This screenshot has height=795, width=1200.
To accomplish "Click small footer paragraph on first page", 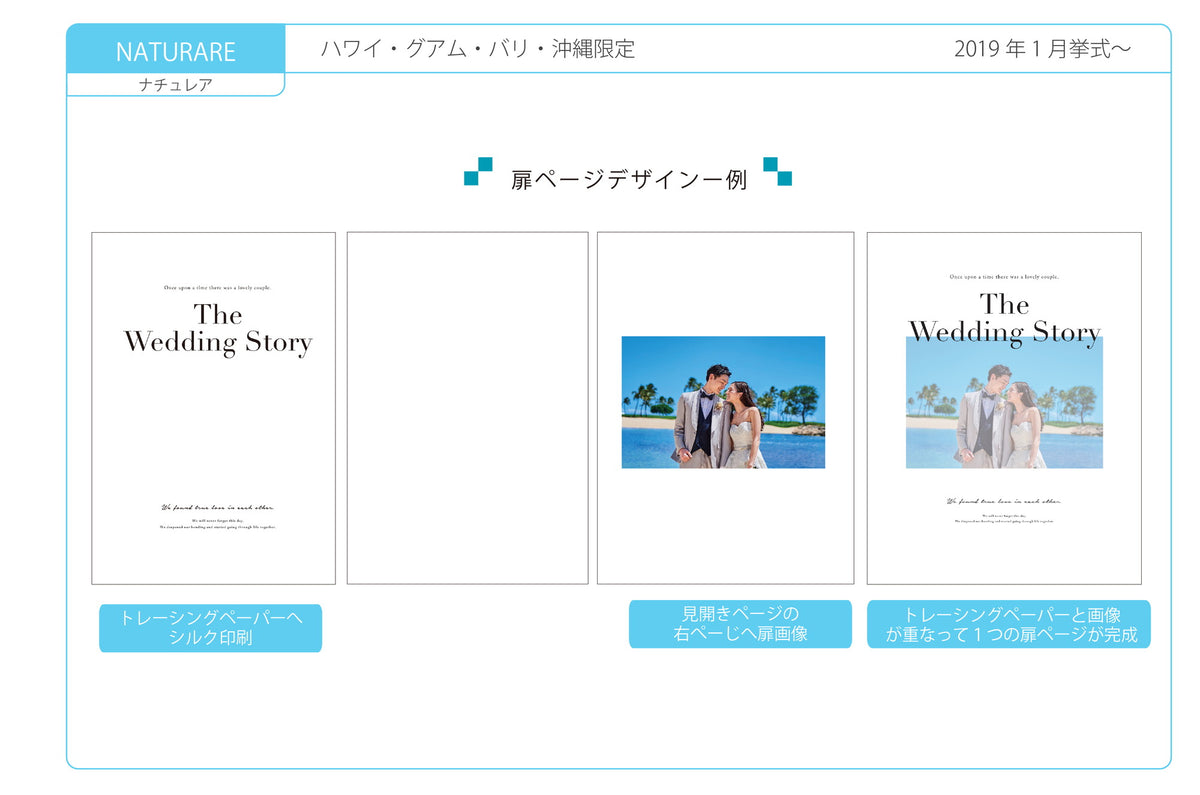I will pos(218,524).
